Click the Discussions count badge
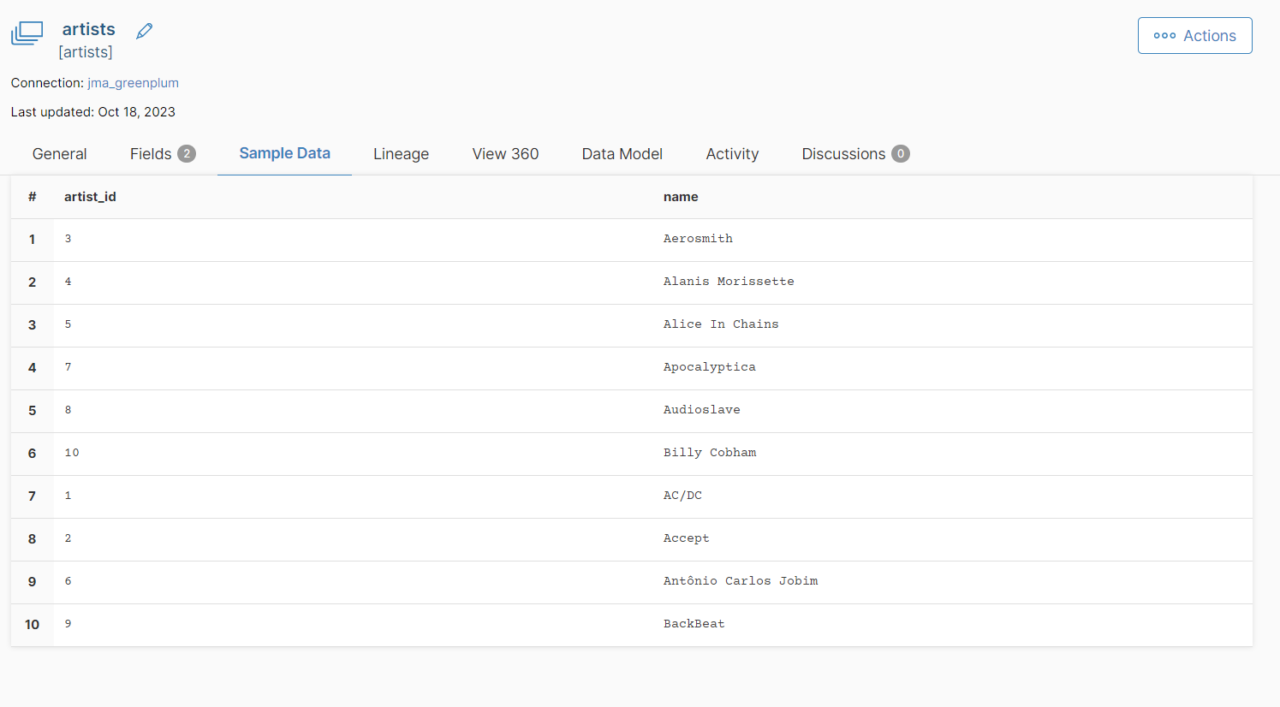Viewport: 1280px width, 707px height. click(900, 154)
